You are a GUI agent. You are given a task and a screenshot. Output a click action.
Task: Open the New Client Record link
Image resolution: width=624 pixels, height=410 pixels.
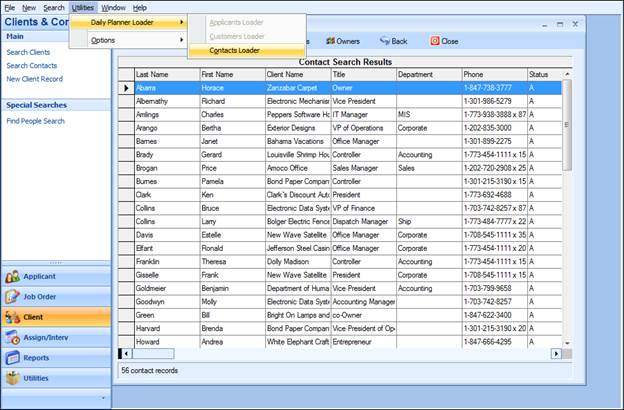coord(34,78)
